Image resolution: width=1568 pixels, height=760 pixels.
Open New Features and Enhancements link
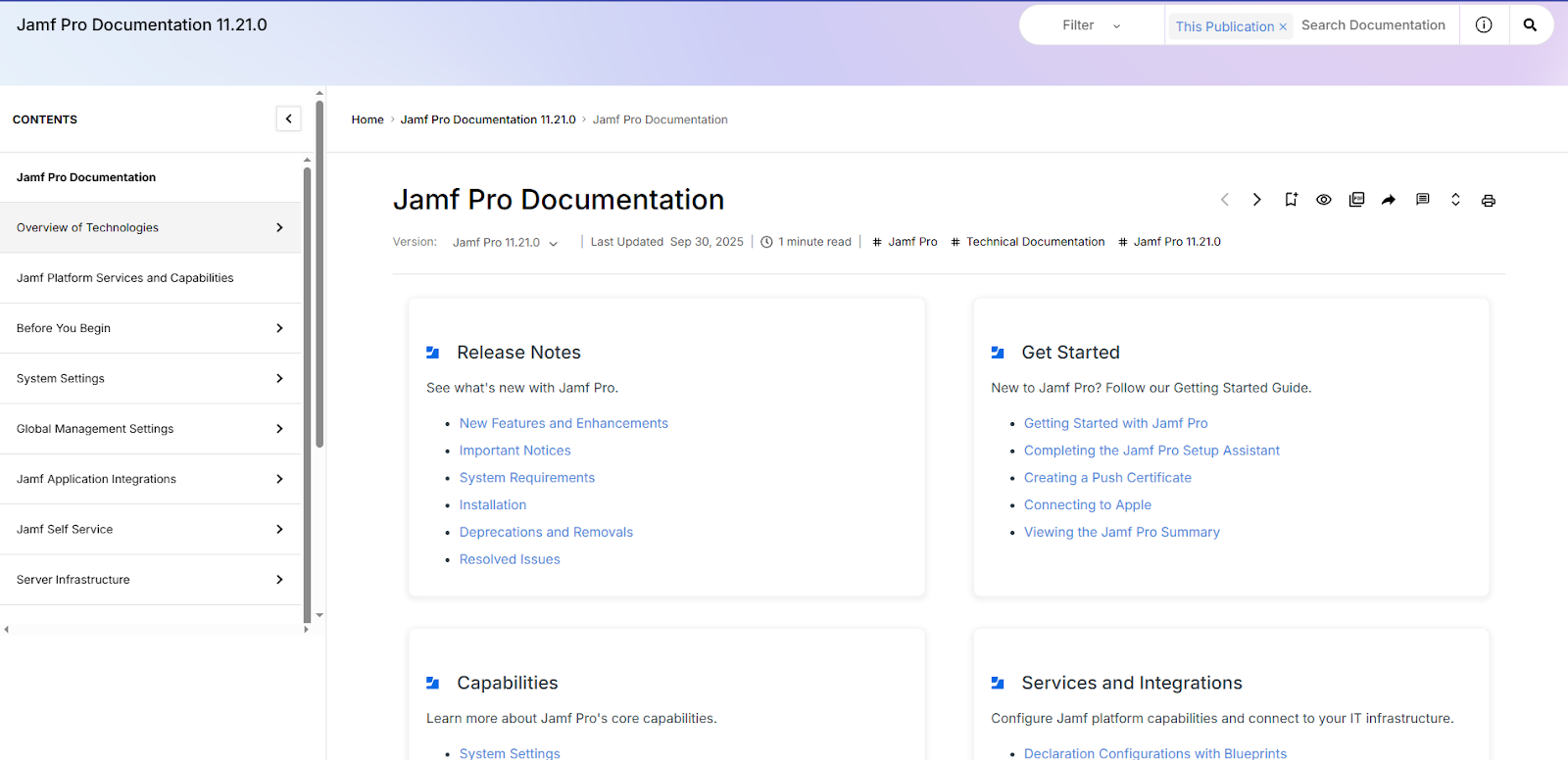[x=563, y=423]
